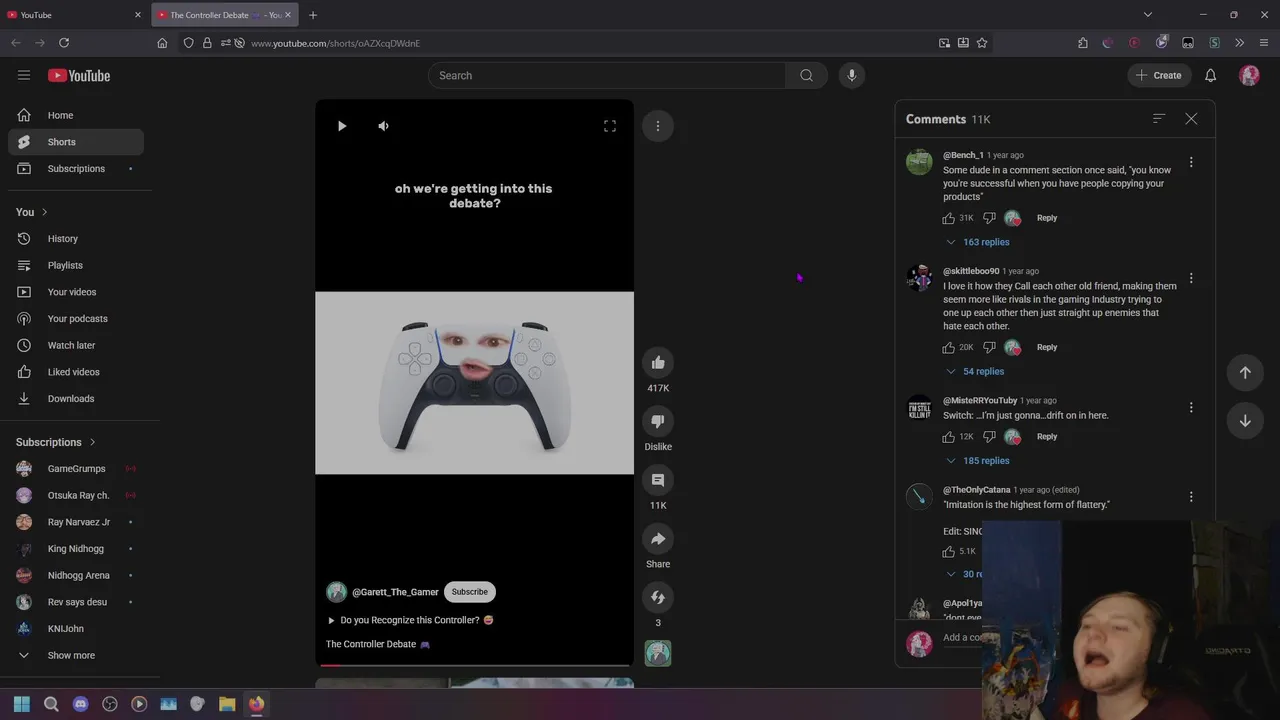Click the search magnifier button
This screenshot has height=720, width=1280.
pyautogui.click(x=806, y=76)
